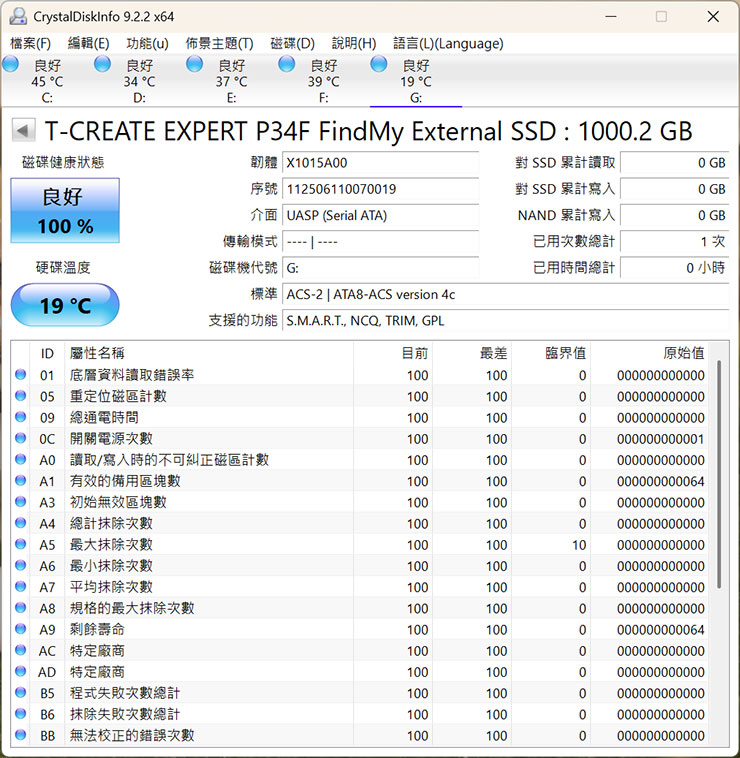The width and height of the screenshot is (740, 758).
Task: Click the power-on hours value 0 小時
Action: (675, 268)
